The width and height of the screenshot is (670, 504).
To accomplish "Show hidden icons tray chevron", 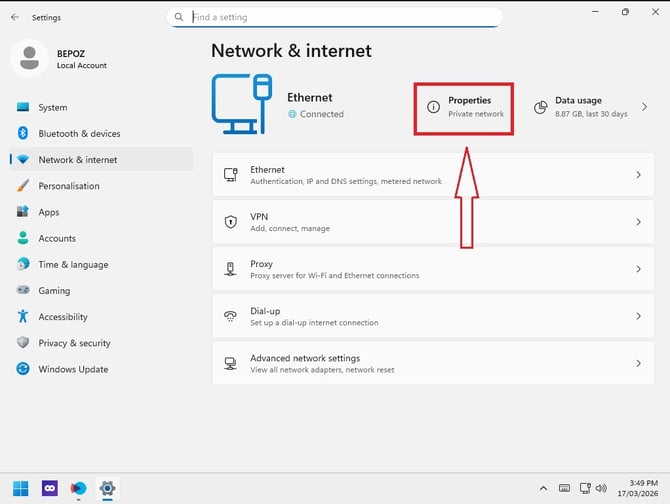I will pos(543,488).
